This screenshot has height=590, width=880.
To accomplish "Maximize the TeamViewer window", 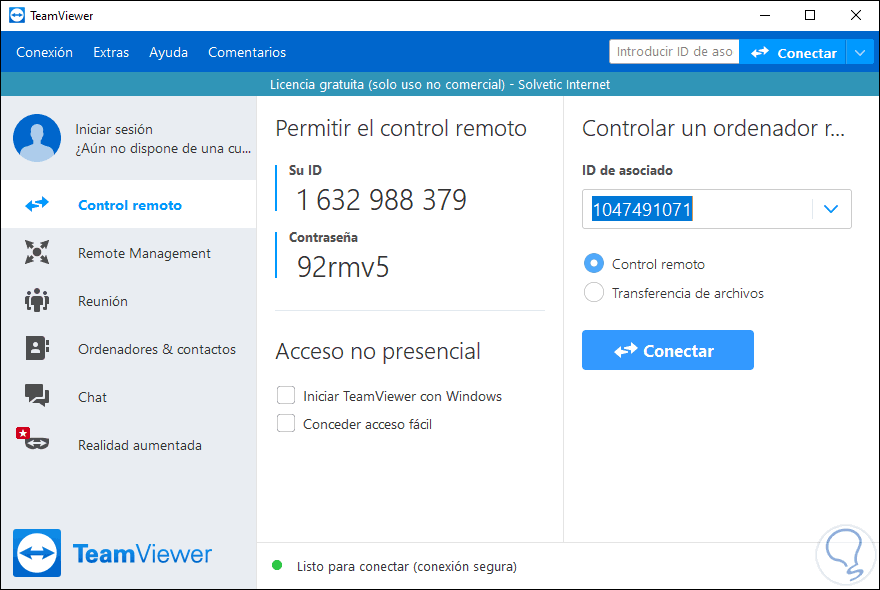I will tap(810, 15).
